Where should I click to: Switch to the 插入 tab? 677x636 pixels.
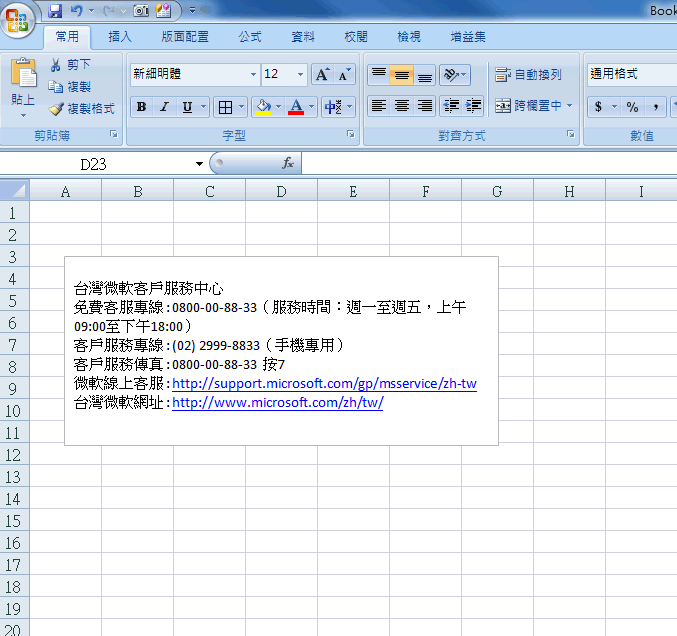coord(120,37)
